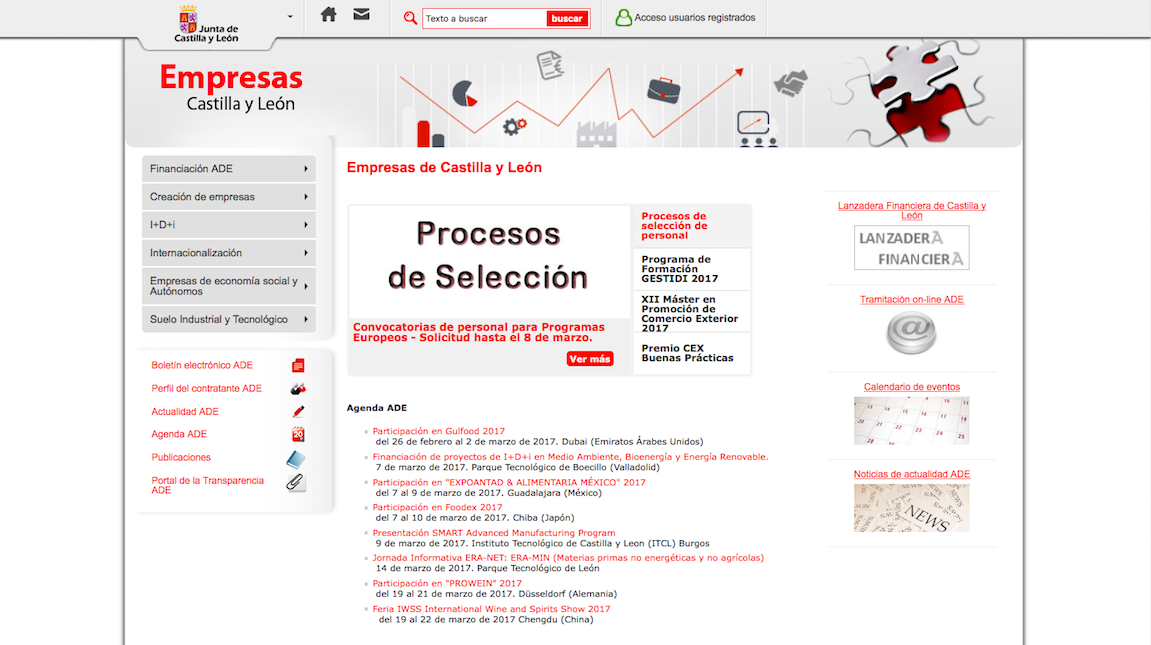Select Programa de Formación GESTIDI 2017 tab

690,269
